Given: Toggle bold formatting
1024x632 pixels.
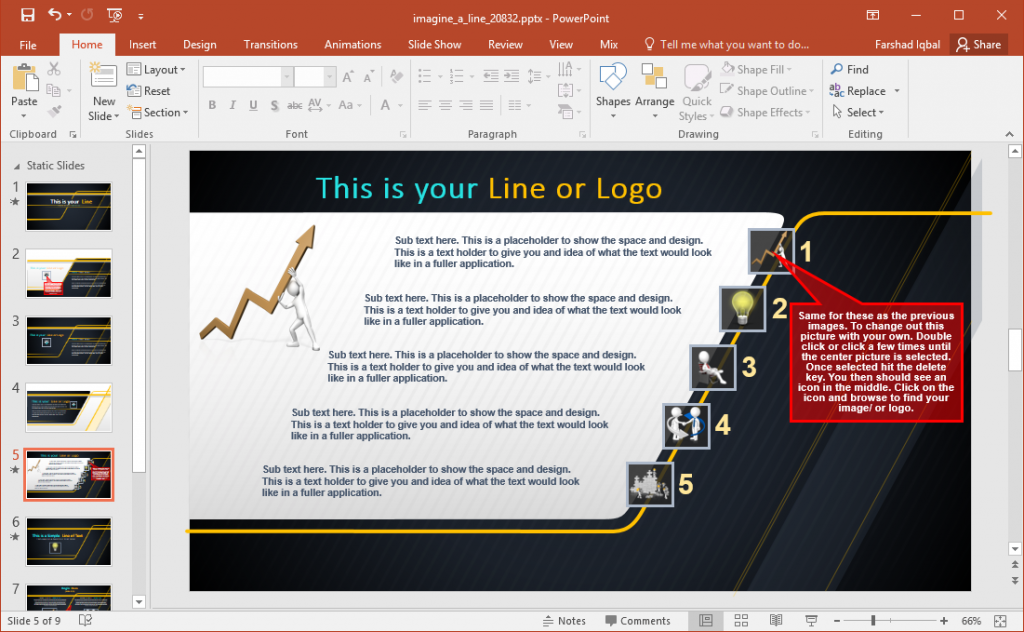Looking at the screenshot, I should (211, 104).
